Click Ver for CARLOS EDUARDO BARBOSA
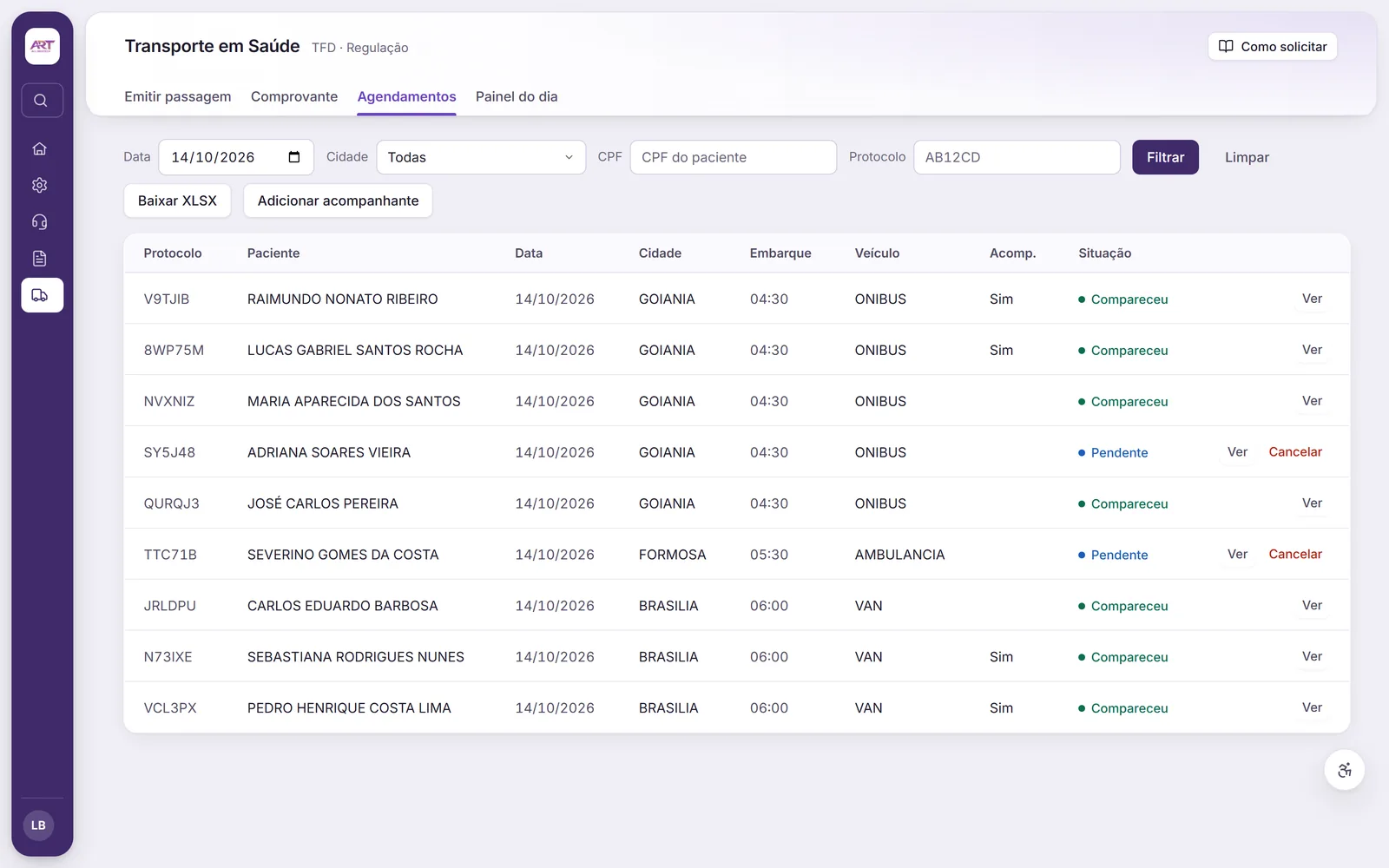The width and height of the screenshot is (1389, 868). click(1312, 606)
